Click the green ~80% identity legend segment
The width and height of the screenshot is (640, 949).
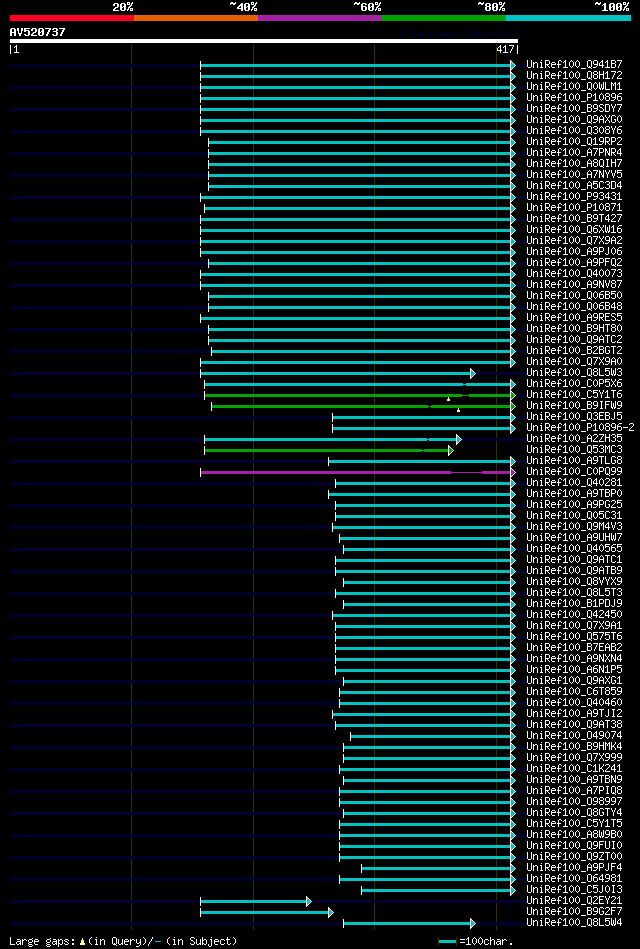pos(444,18)
